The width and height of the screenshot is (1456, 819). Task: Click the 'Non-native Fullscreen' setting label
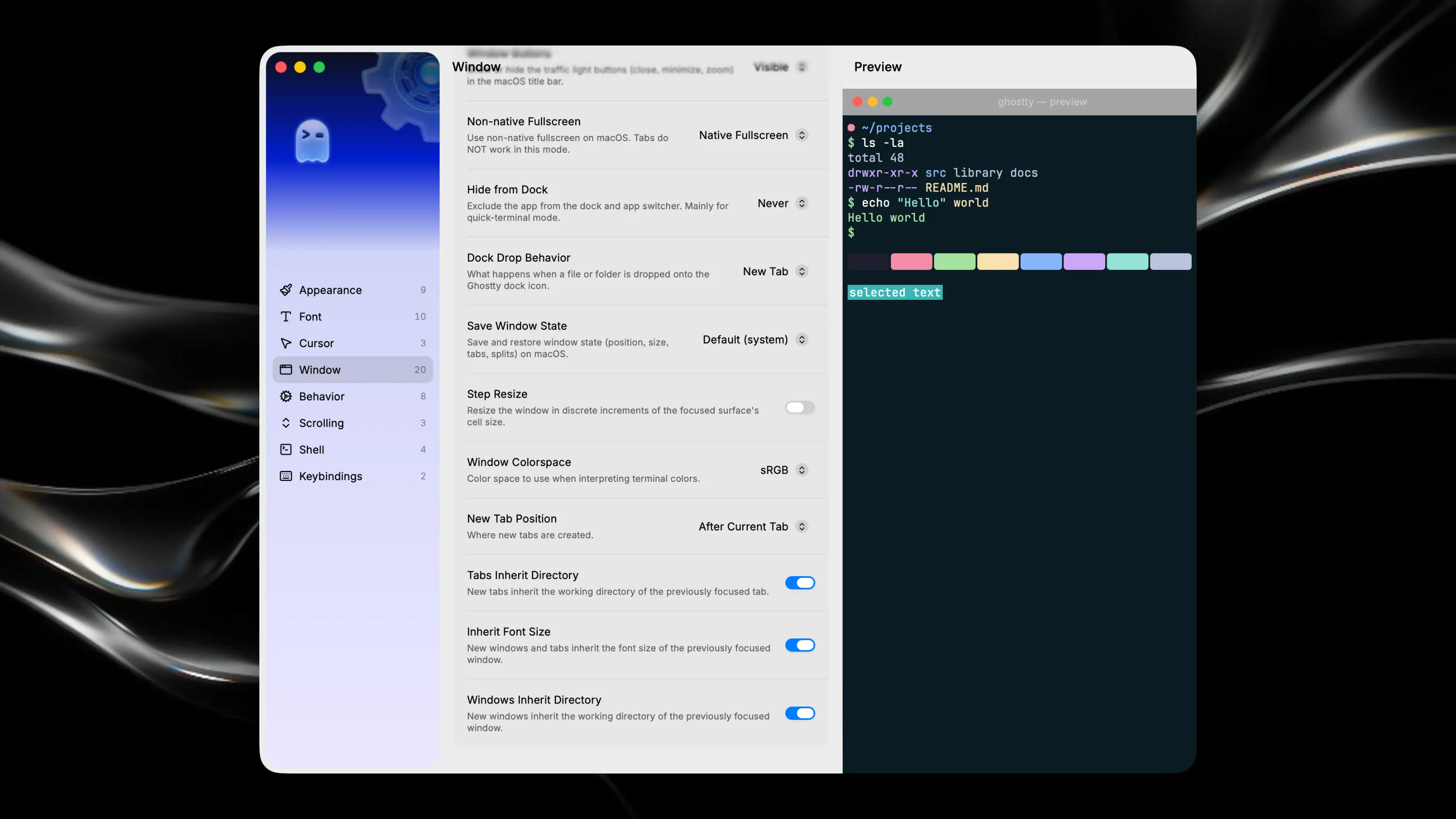(523, 121)
